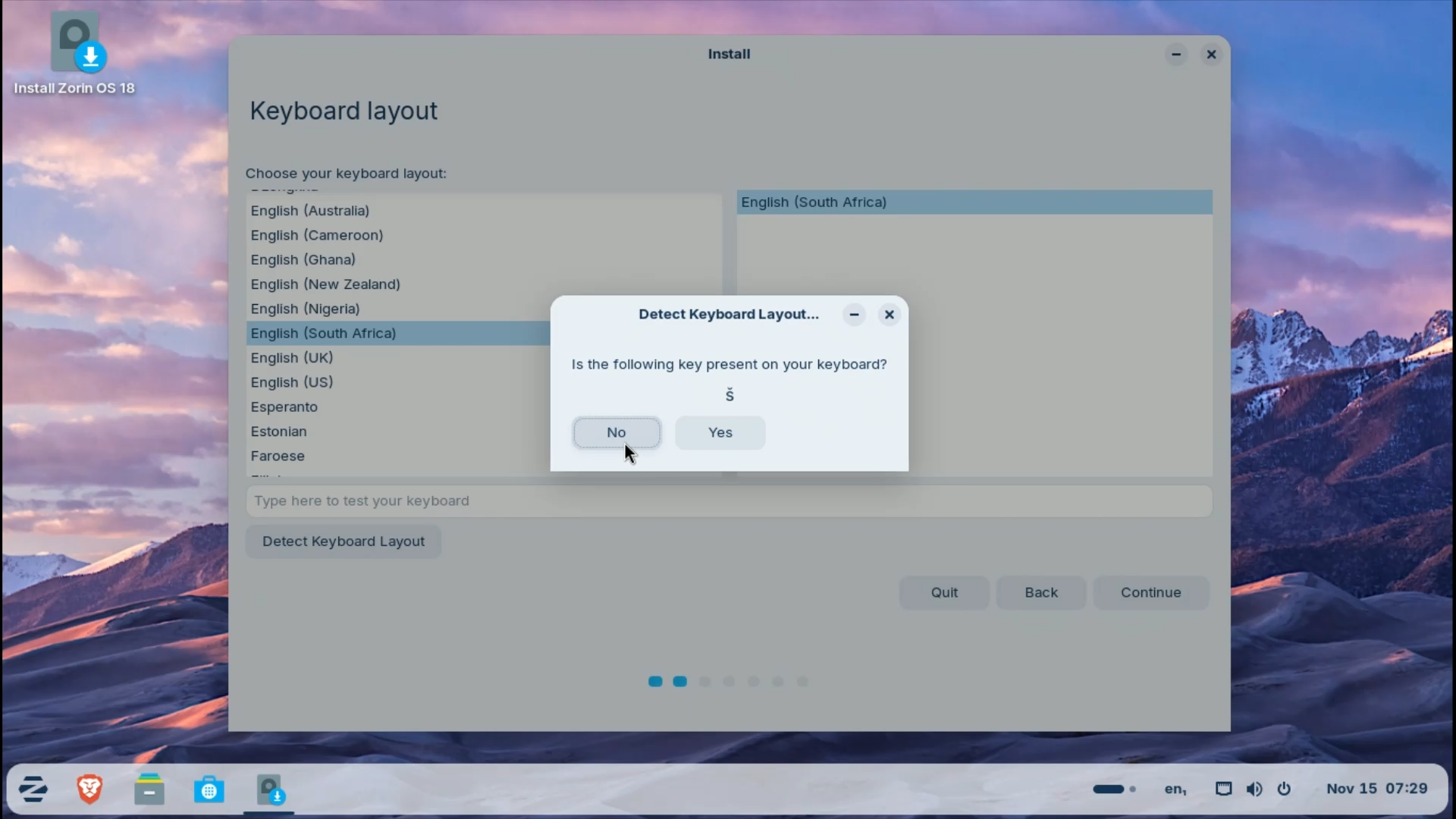Click the installer icon in the taskbar
The image size is (1456, 819).
[x=269, y=790]
